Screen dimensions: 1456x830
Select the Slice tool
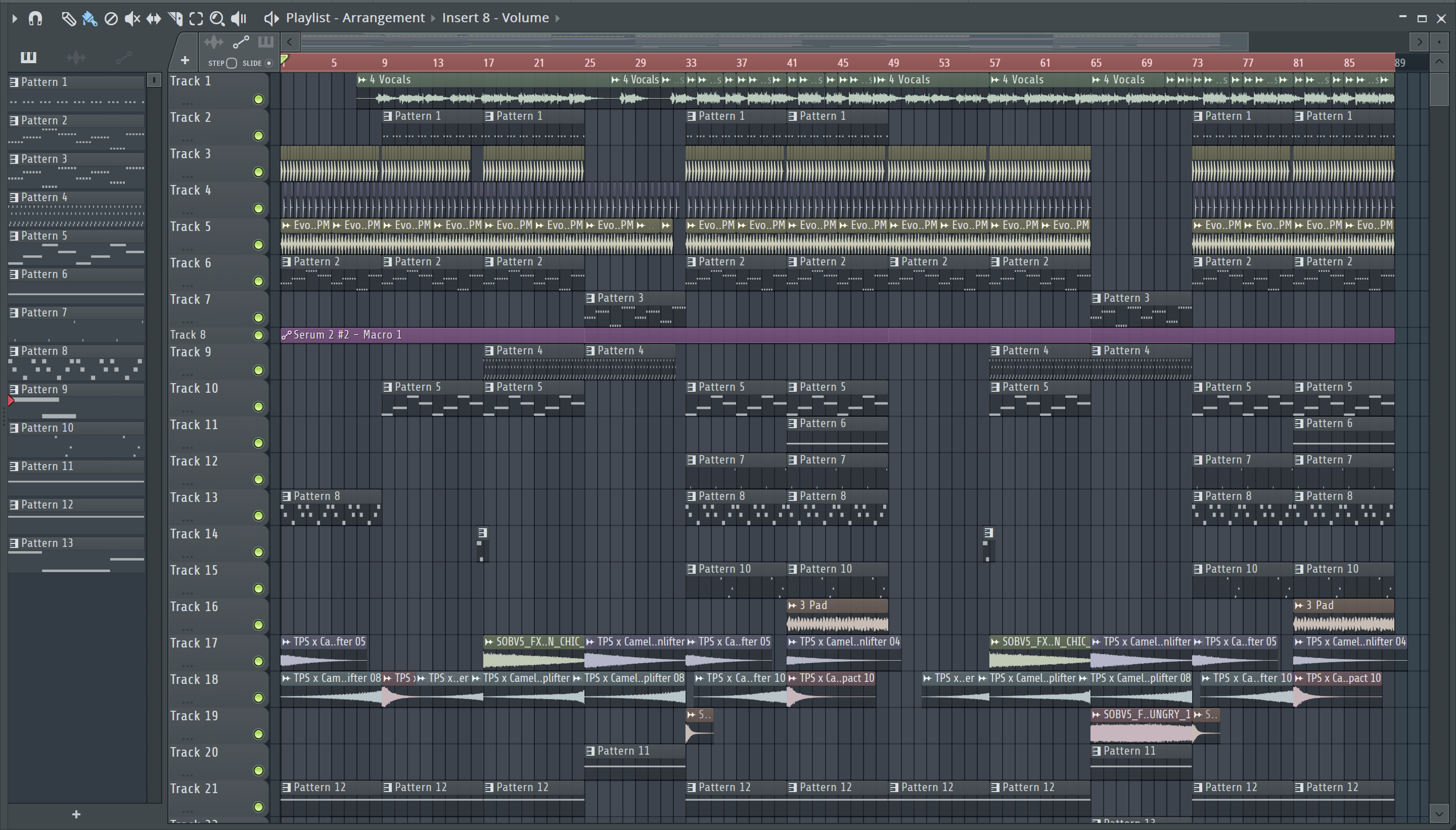175,18
